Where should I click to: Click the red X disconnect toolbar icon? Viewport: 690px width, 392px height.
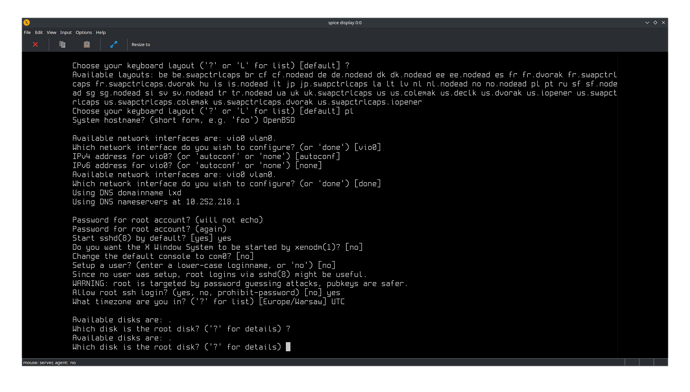point(35,44)
